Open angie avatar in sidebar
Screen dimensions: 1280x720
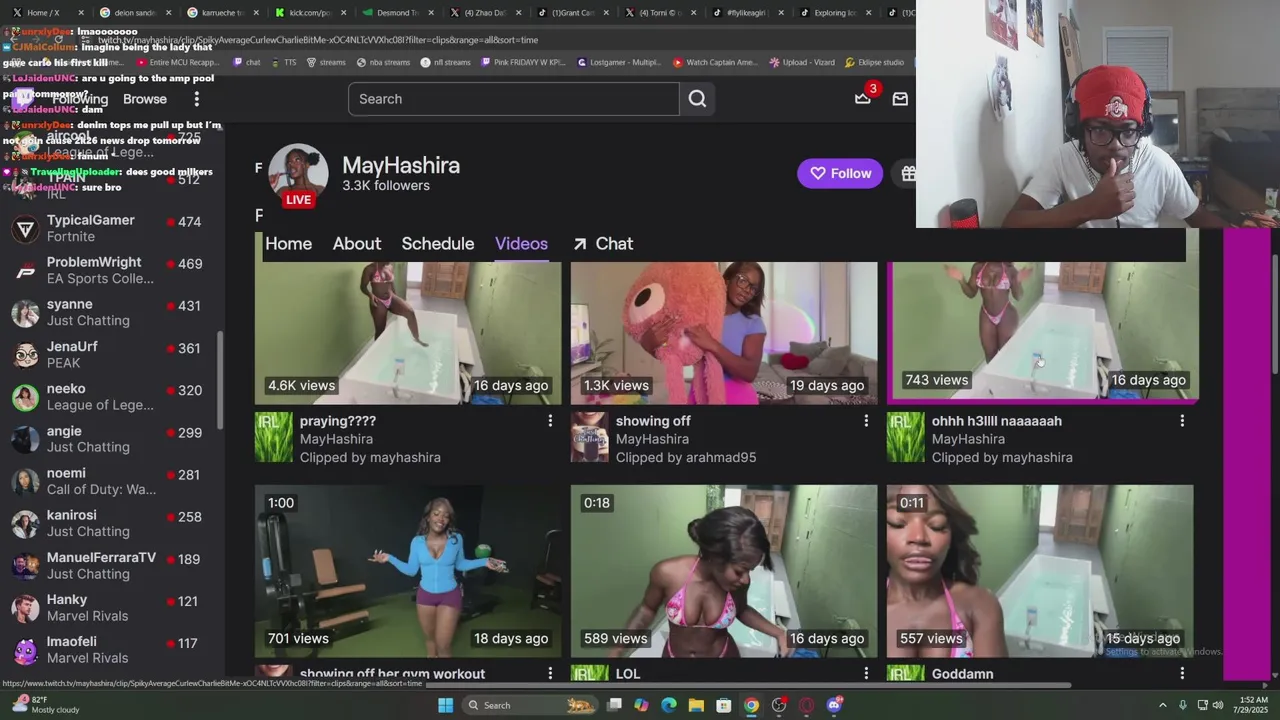click(x=25, y=439)
